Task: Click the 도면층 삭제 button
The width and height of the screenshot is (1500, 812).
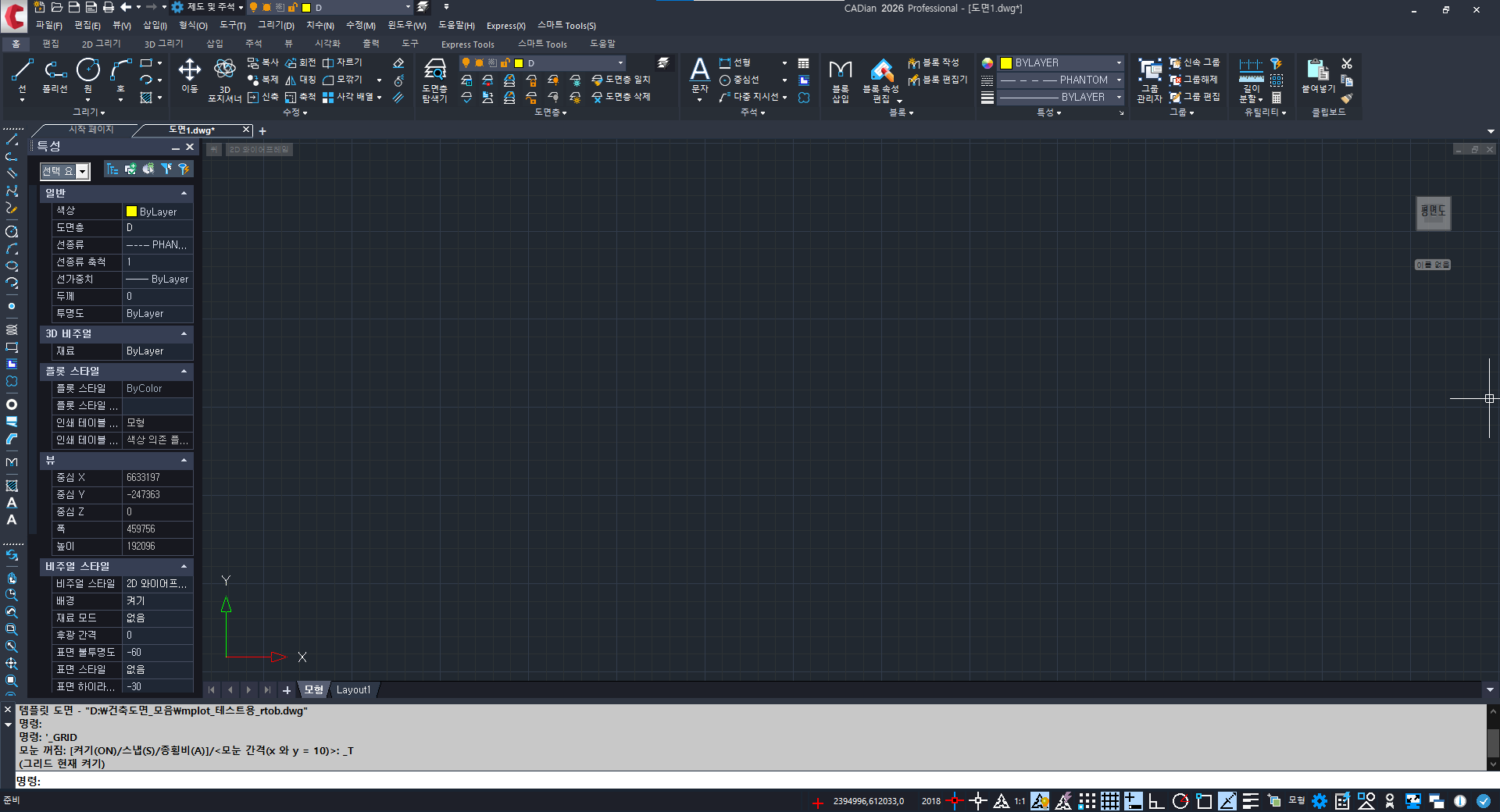Action: coord(621,97)
